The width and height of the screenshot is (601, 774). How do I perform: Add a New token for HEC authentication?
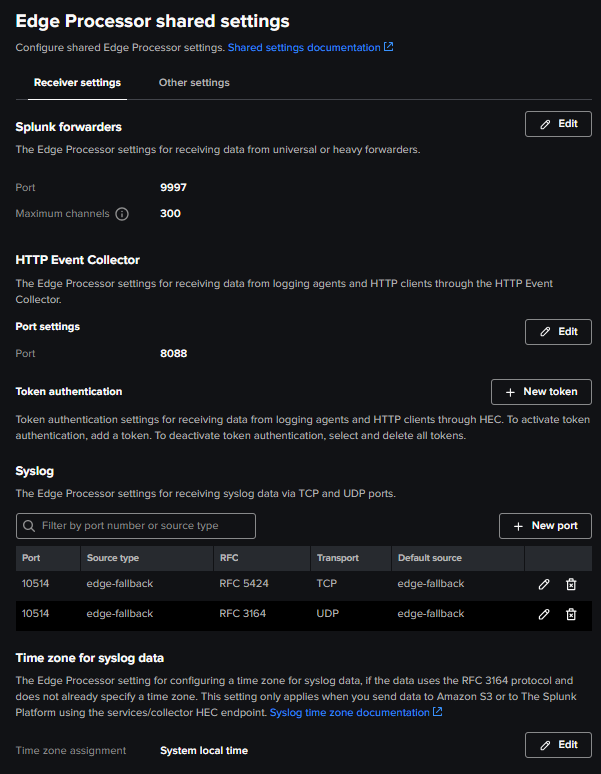click(541, 392)
